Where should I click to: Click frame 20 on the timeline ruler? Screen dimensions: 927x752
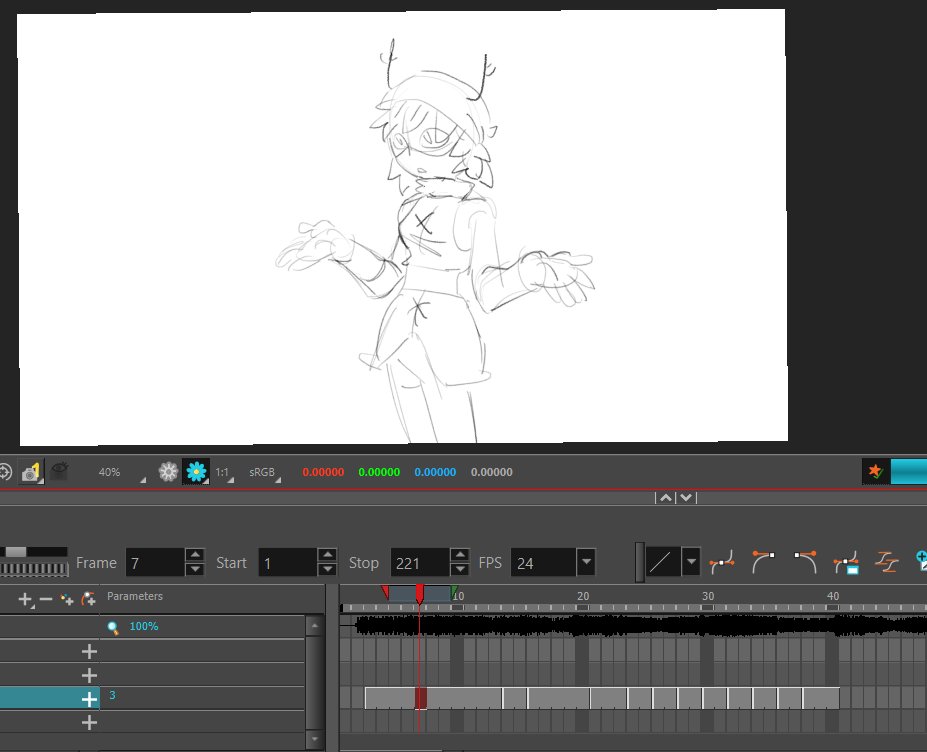click(583, 597)
